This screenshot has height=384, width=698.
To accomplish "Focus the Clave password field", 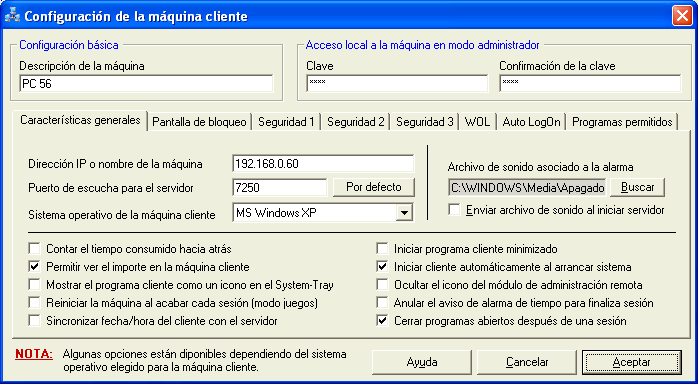I will click(x=397, y=84).
